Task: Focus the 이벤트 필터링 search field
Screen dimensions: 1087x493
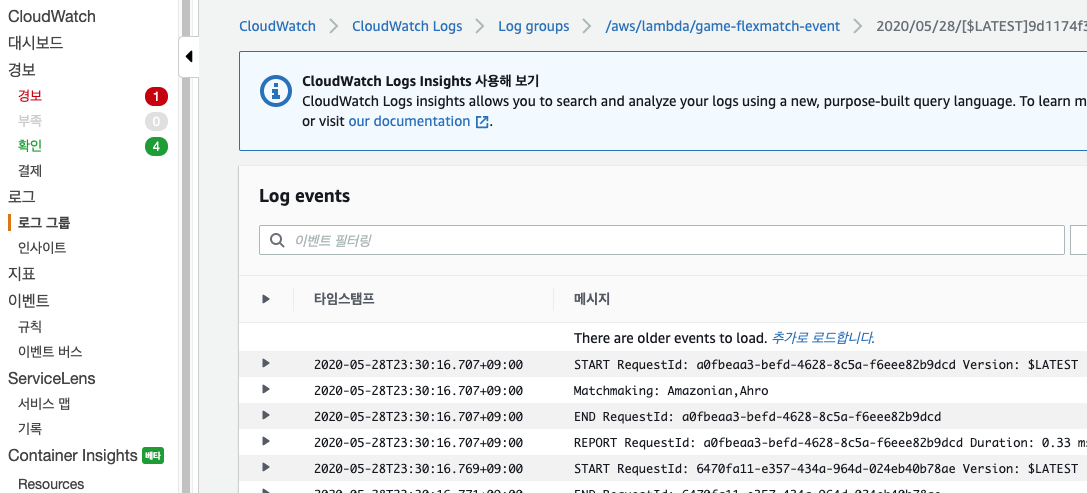Action: (x=661, y=241)
